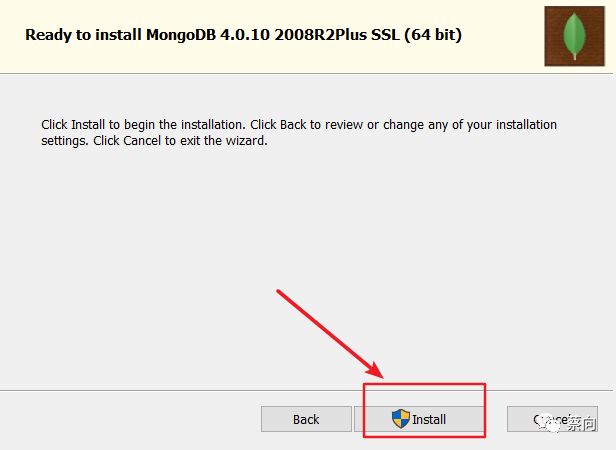Click the "2008R2Plus SSL" text in title
Screen dimensions: 616x450
coord(336,35)
